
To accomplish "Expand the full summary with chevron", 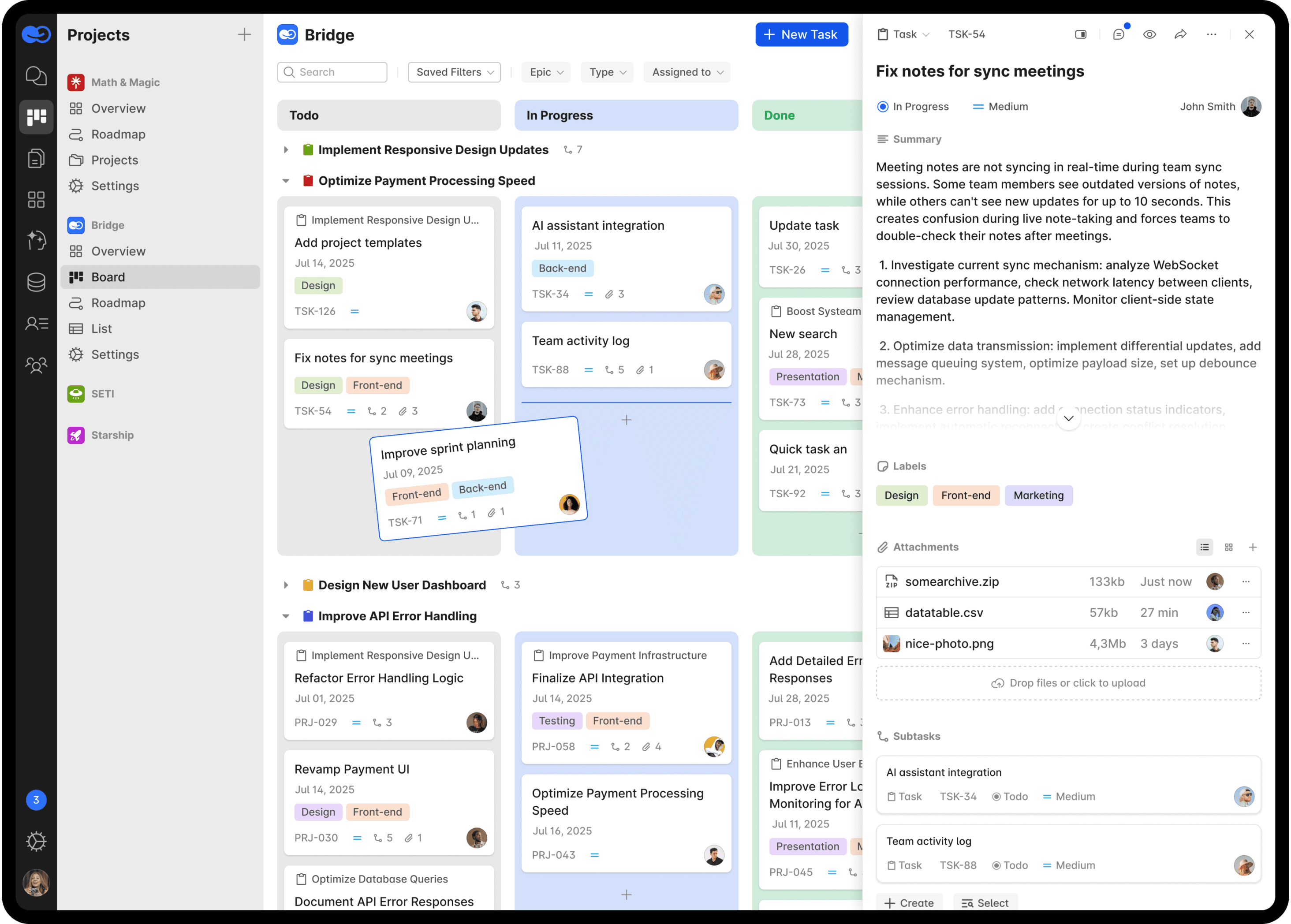I will (1068, 419).
